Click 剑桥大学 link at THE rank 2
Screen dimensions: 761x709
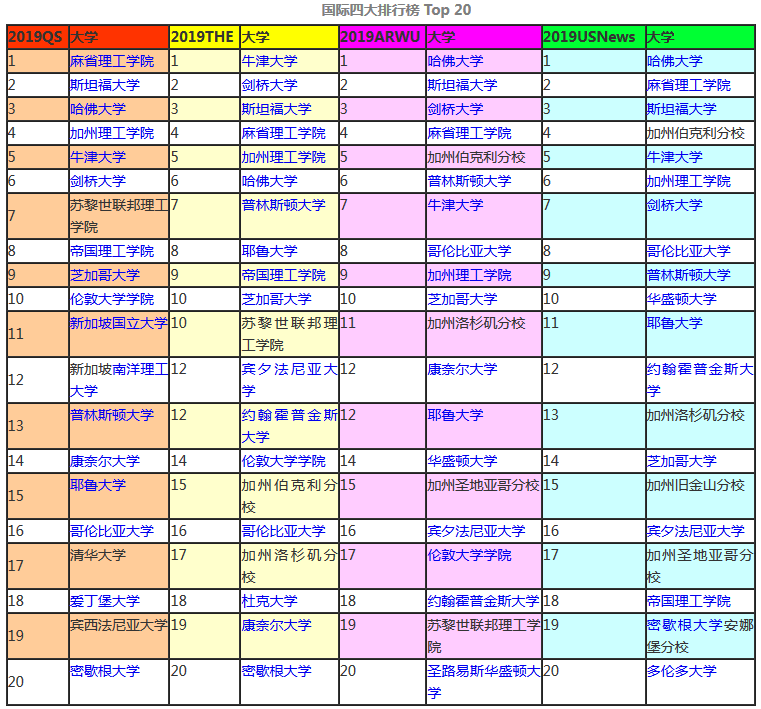[x=269, y=85]
